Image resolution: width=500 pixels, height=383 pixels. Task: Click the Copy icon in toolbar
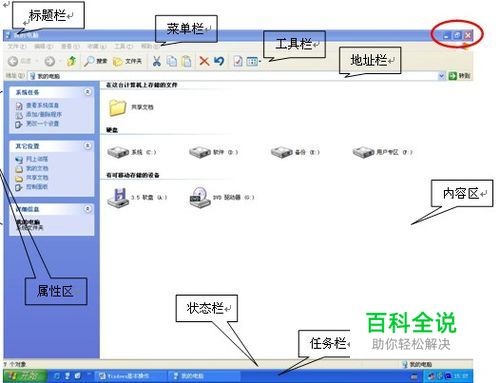172,61
